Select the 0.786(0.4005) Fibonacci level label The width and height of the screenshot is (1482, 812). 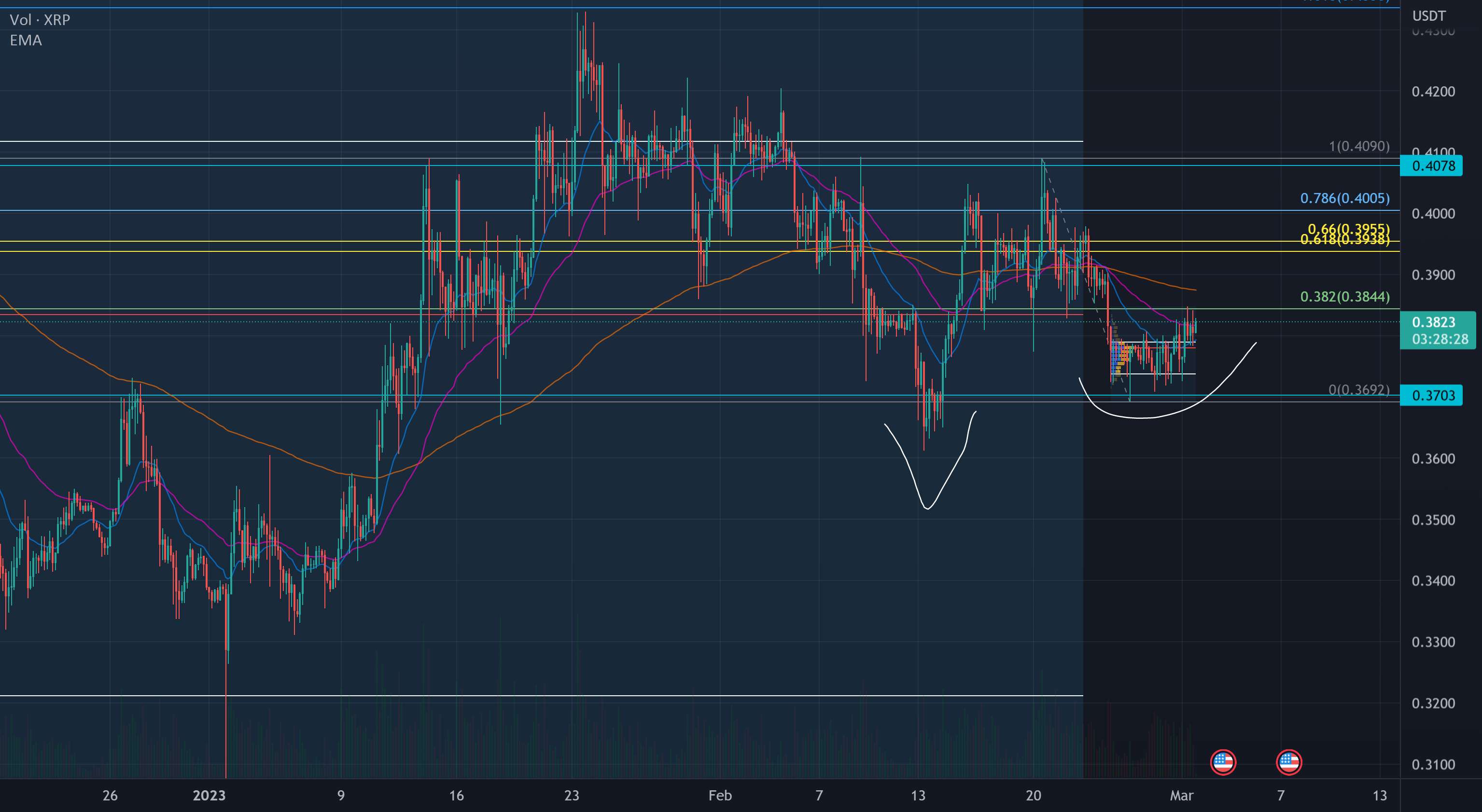(x=1345, y=198)
